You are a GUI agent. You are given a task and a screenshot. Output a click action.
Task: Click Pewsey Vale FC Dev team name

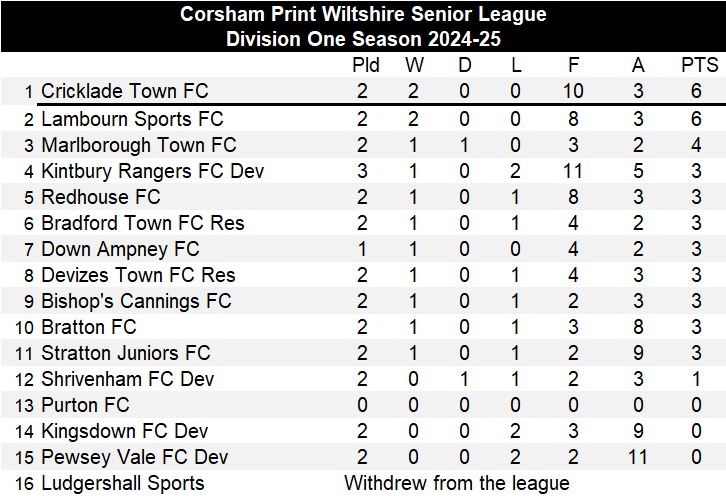click(x=134, y=458)
